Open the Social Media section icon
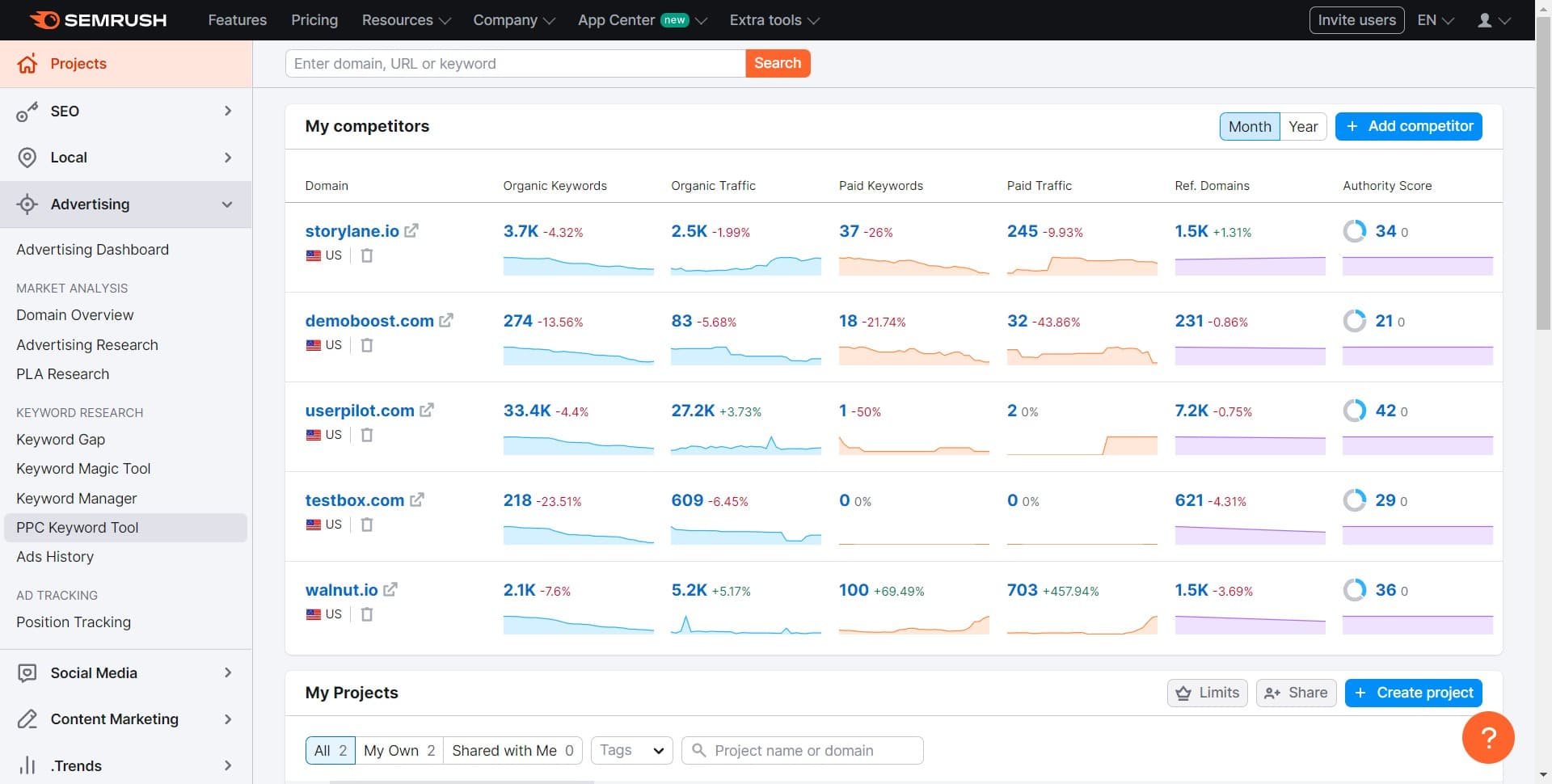This screenshot has width=1552, height=784. point(27,672)
